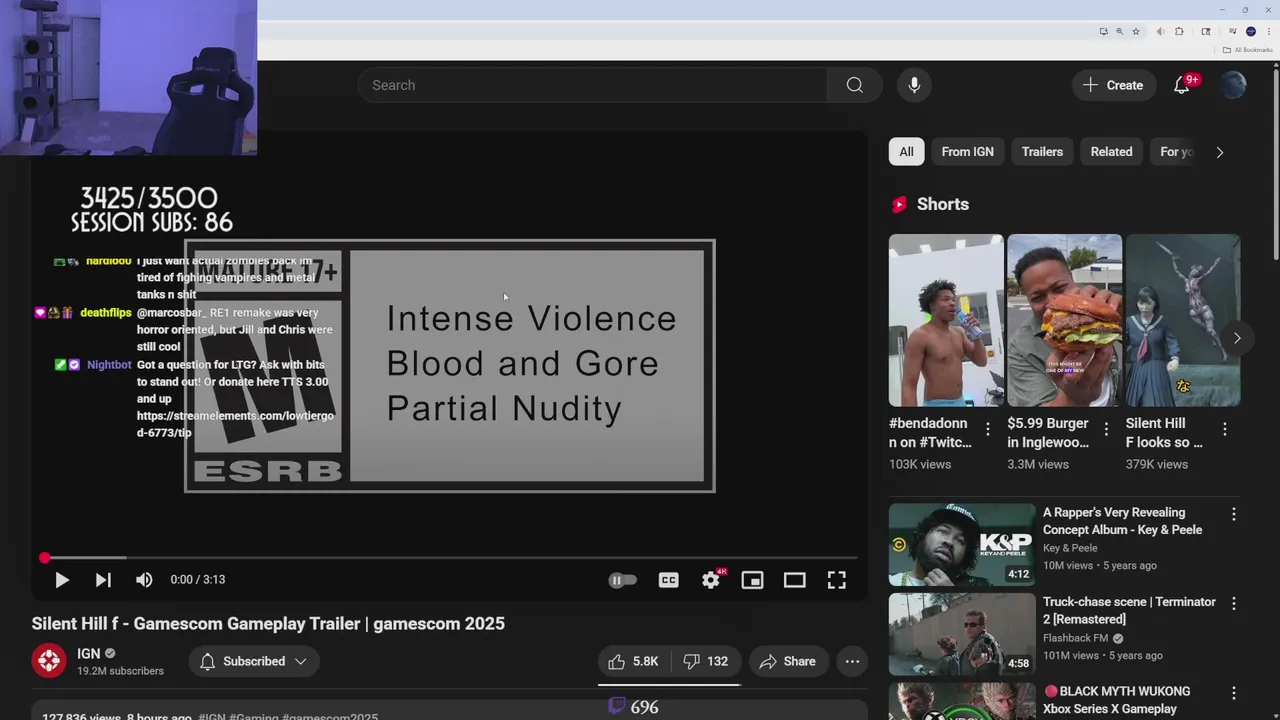
Task: Select the Related filter chip
Action: coord(1111,152)
